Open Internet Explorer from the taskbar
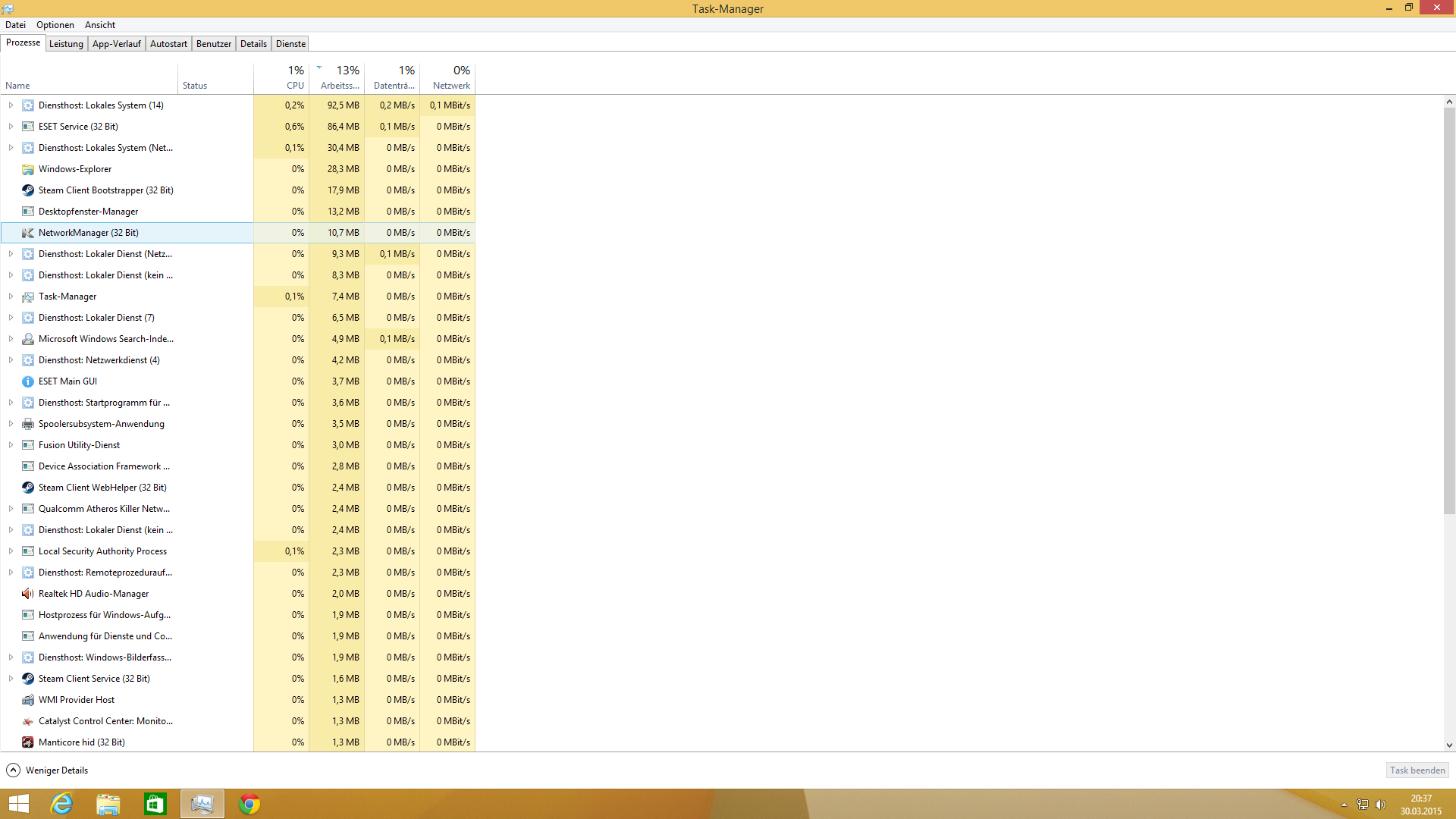 click(x=61, y=804)
